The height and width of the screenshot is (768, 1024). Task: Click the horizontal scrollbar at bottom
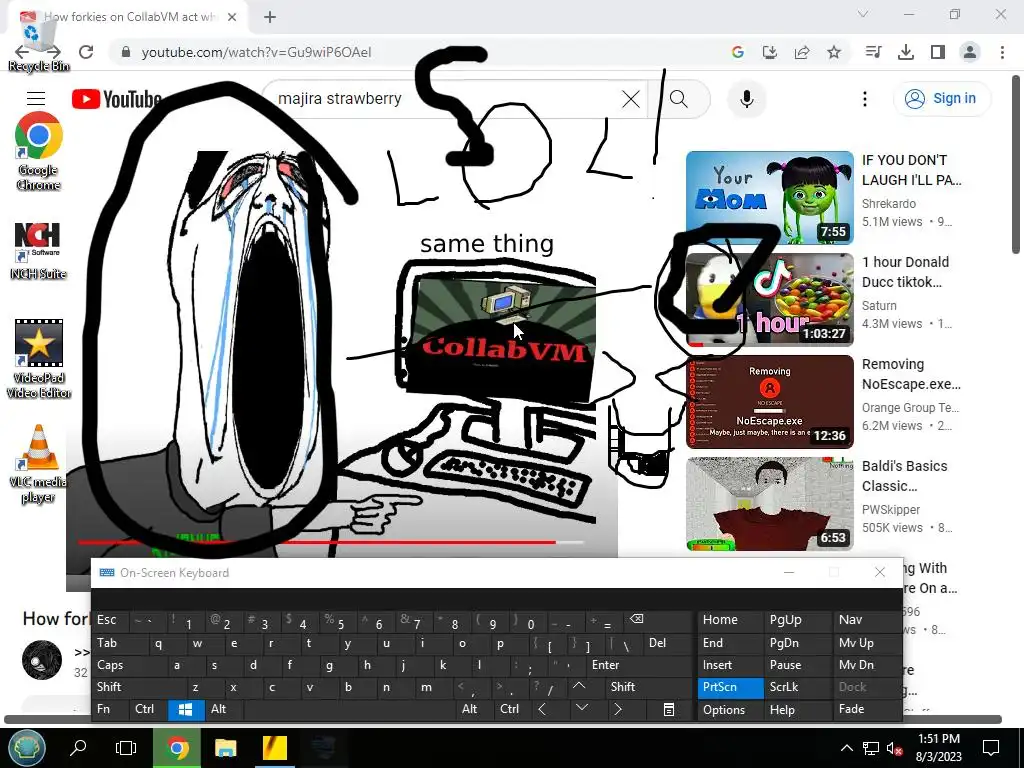pos(503,720)
